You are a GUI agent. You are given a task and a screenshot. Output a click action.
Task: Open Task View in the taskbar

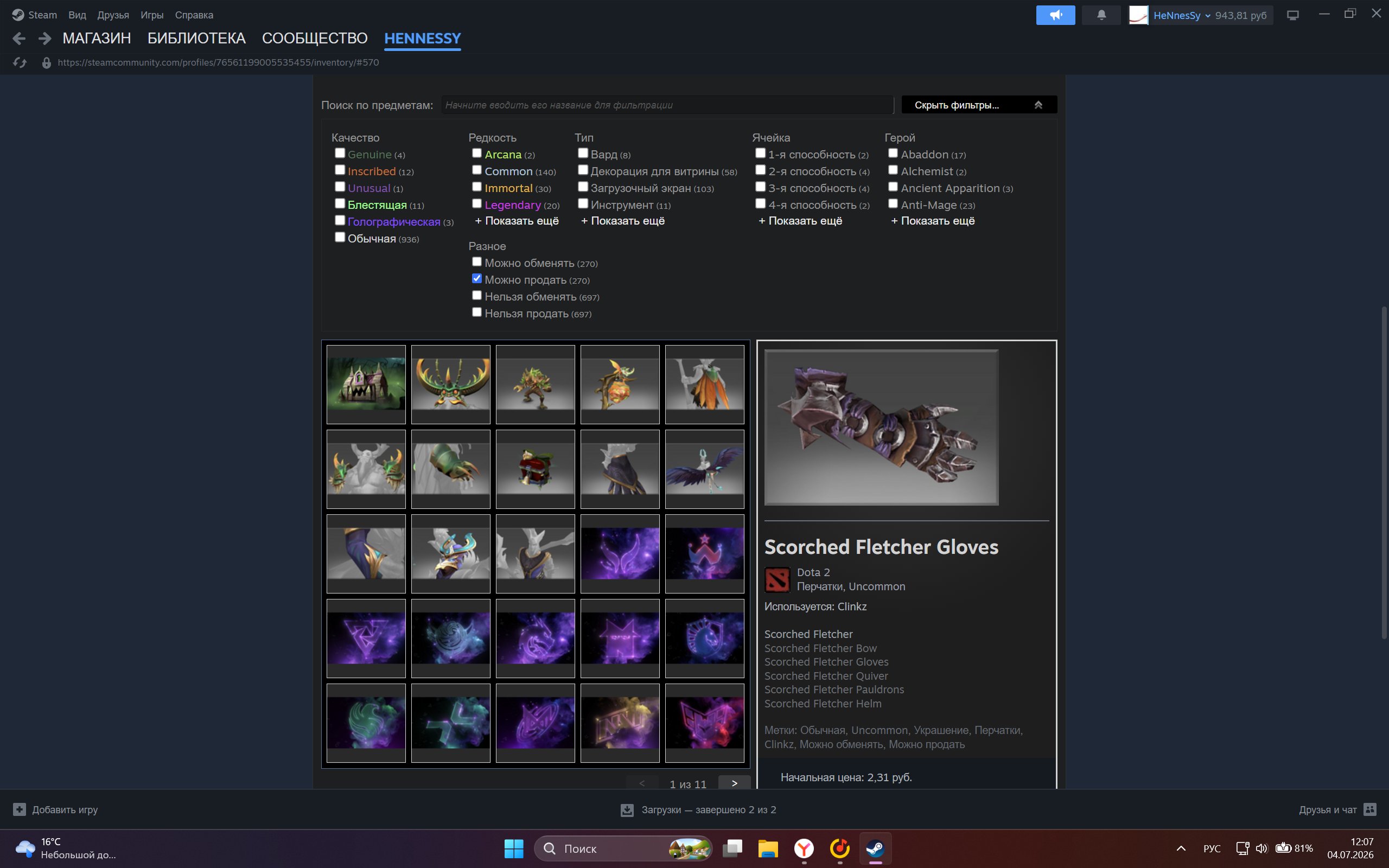pyautogui.click(x=732, y=848)
